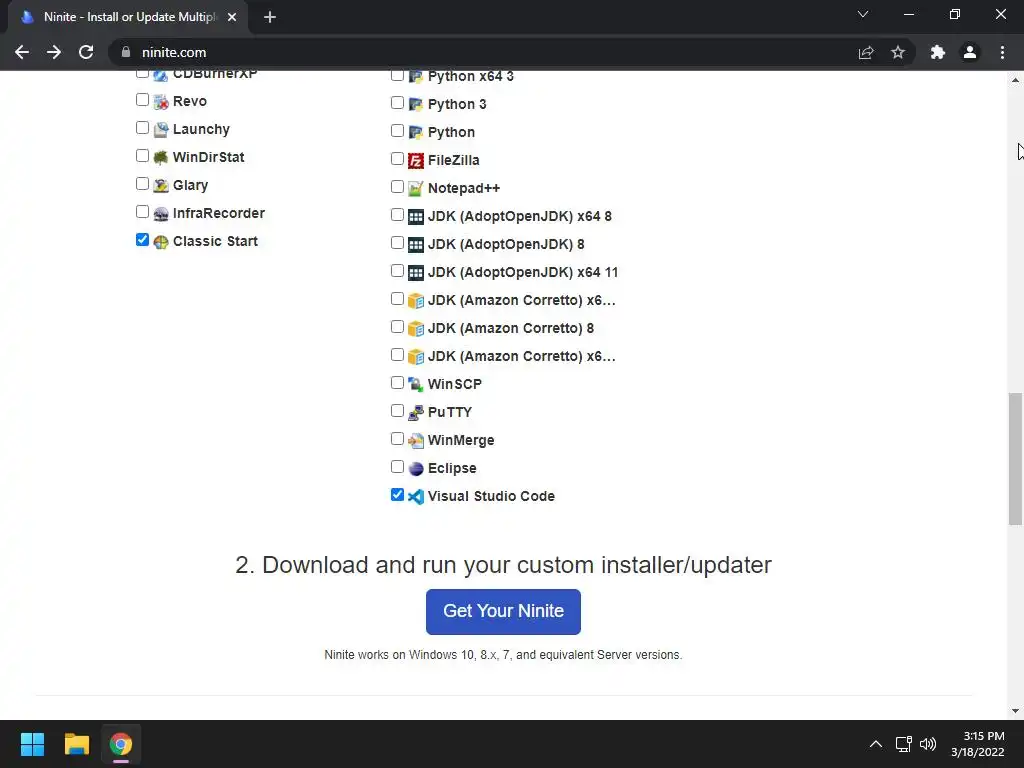Click the JDK Amazon Corretto 8 icon
This screenshot has height=768, width=1024.
[415, 328]
